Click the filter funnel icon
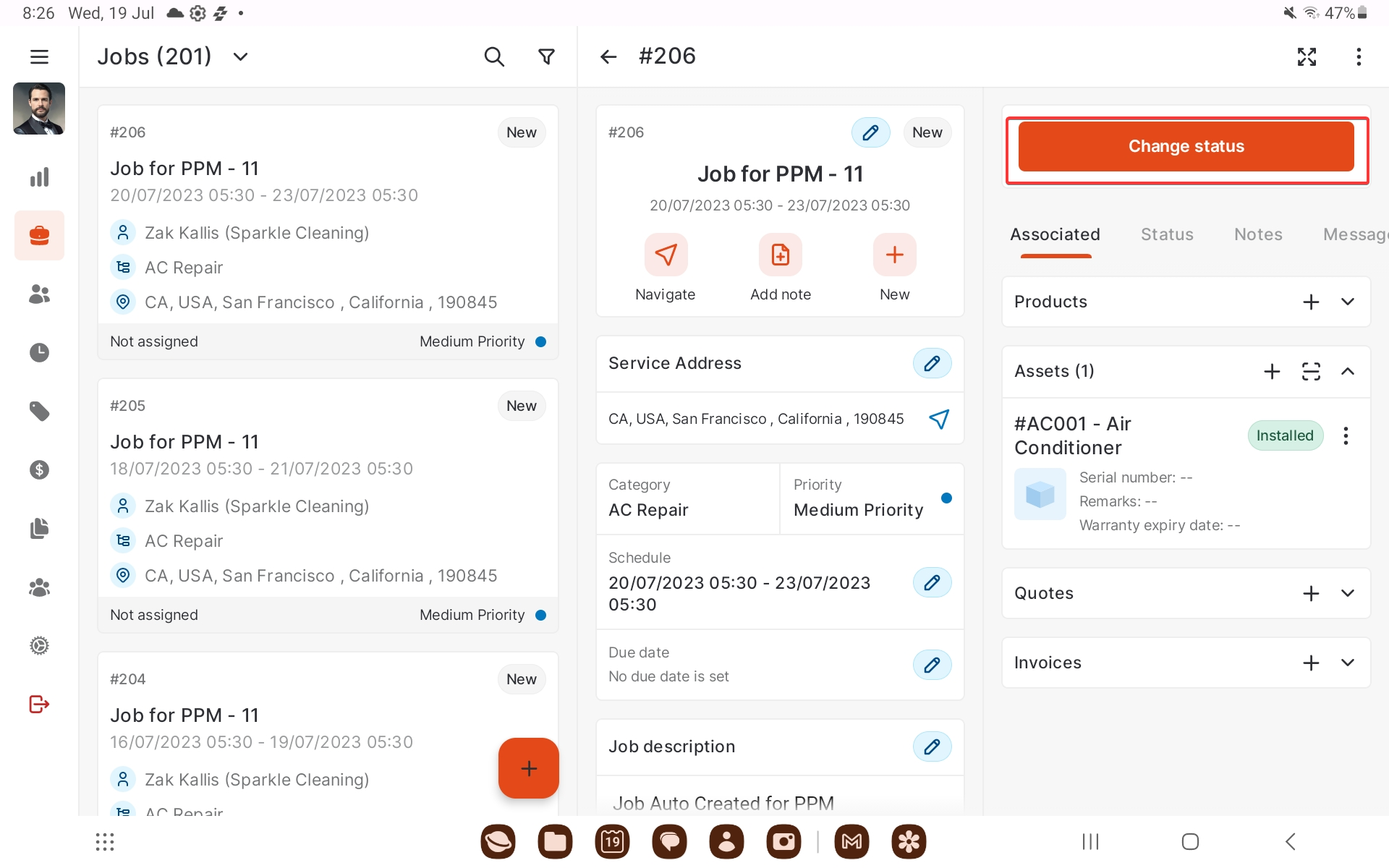Image resolution: width=1389 pixels, height=868 pixels. [547, 56]
